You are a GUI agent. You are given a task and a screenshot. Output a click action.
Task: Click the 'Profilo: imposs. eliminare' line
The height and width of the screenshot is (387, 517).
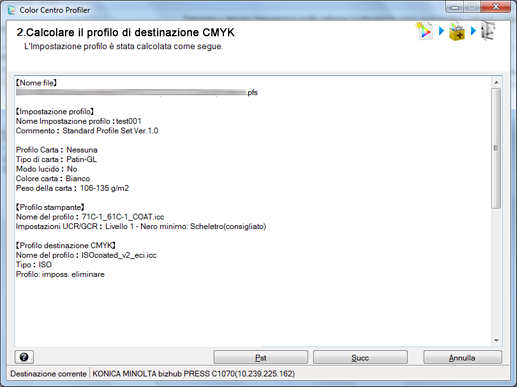[60, 275]
